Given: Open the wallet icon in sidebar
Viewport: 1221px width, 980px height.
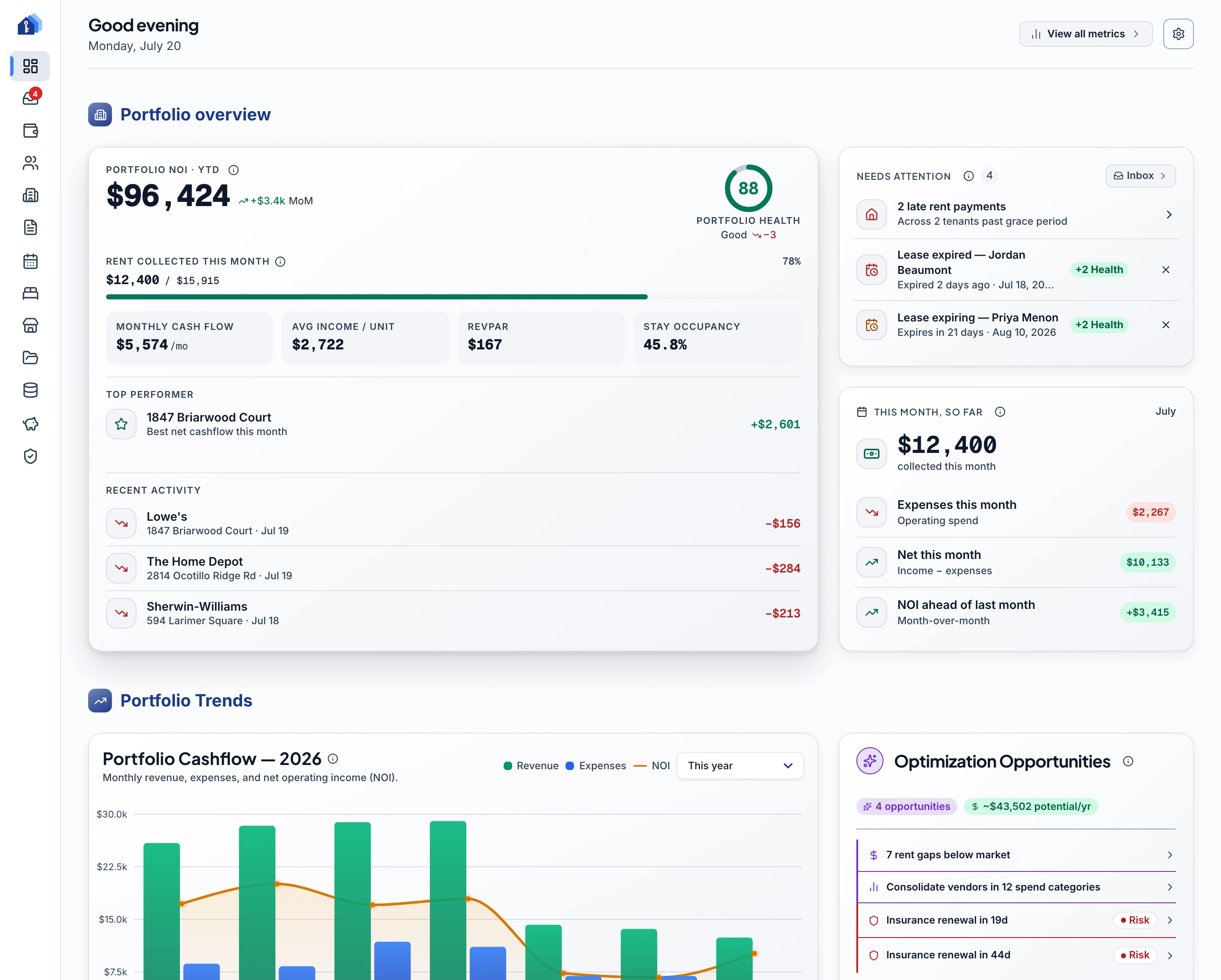Looking at the screenshot, I should [x=31, y=131].
